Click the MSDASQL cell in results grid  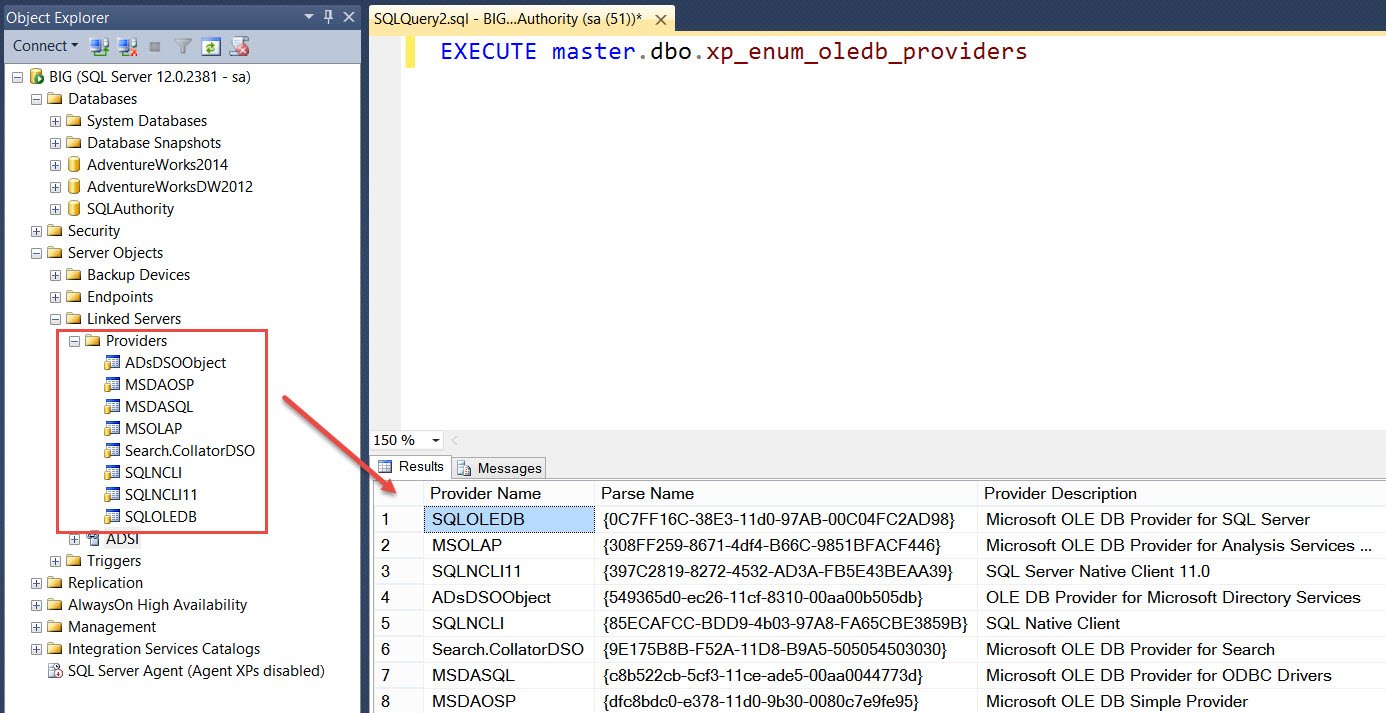(x=510, y=675)
